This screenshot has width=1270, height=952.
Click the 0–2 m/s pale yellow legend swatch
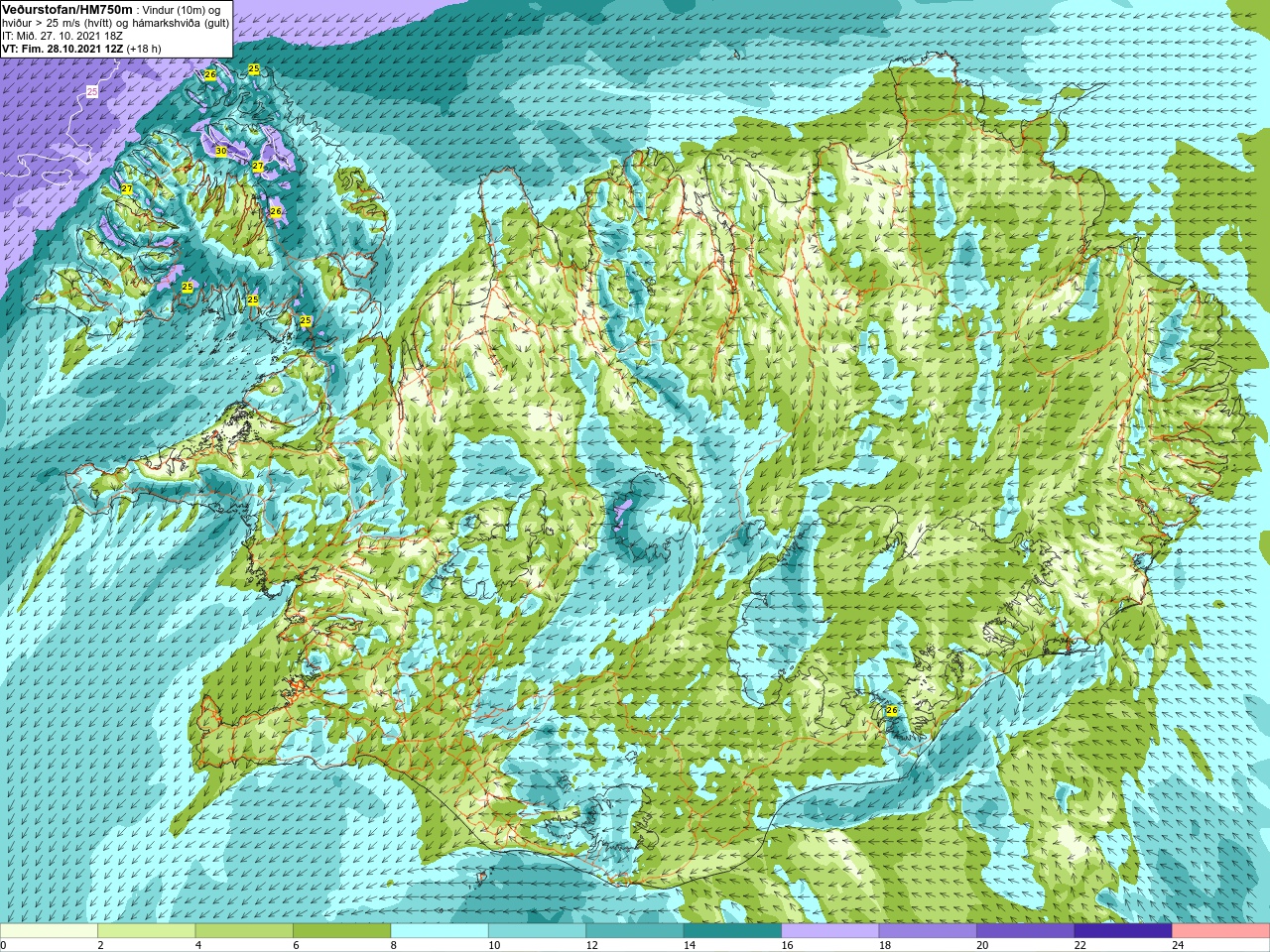coord(49,931)
